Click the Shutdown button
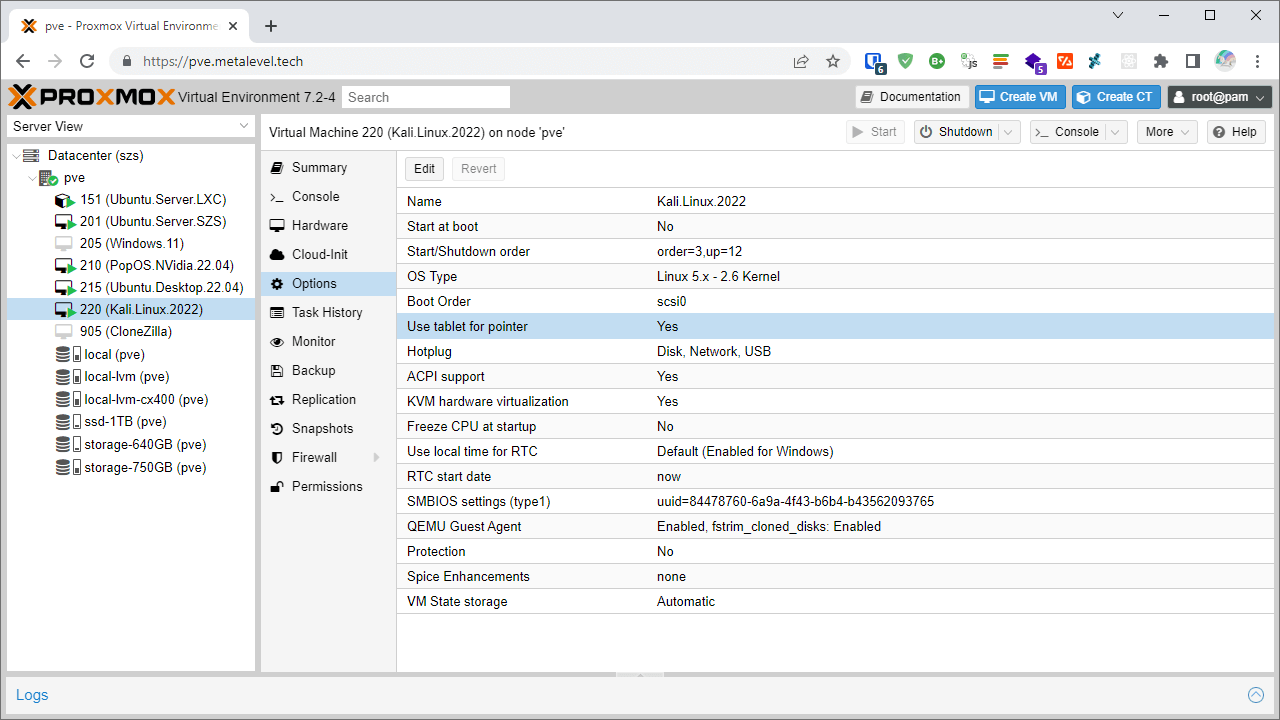 click(955, 132)
